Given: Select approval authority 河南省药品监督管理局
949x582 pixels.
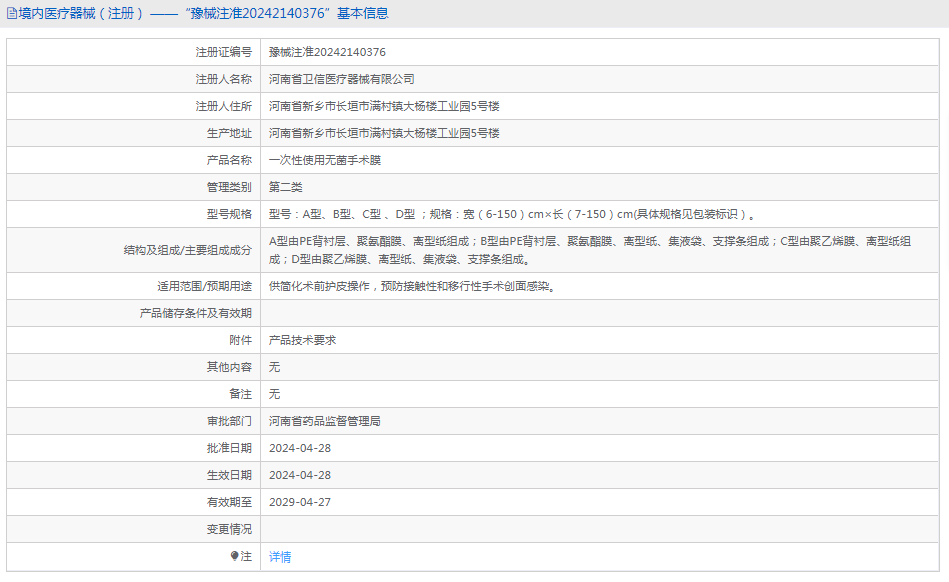Looking at the screenshot, I should coord(324,421).
